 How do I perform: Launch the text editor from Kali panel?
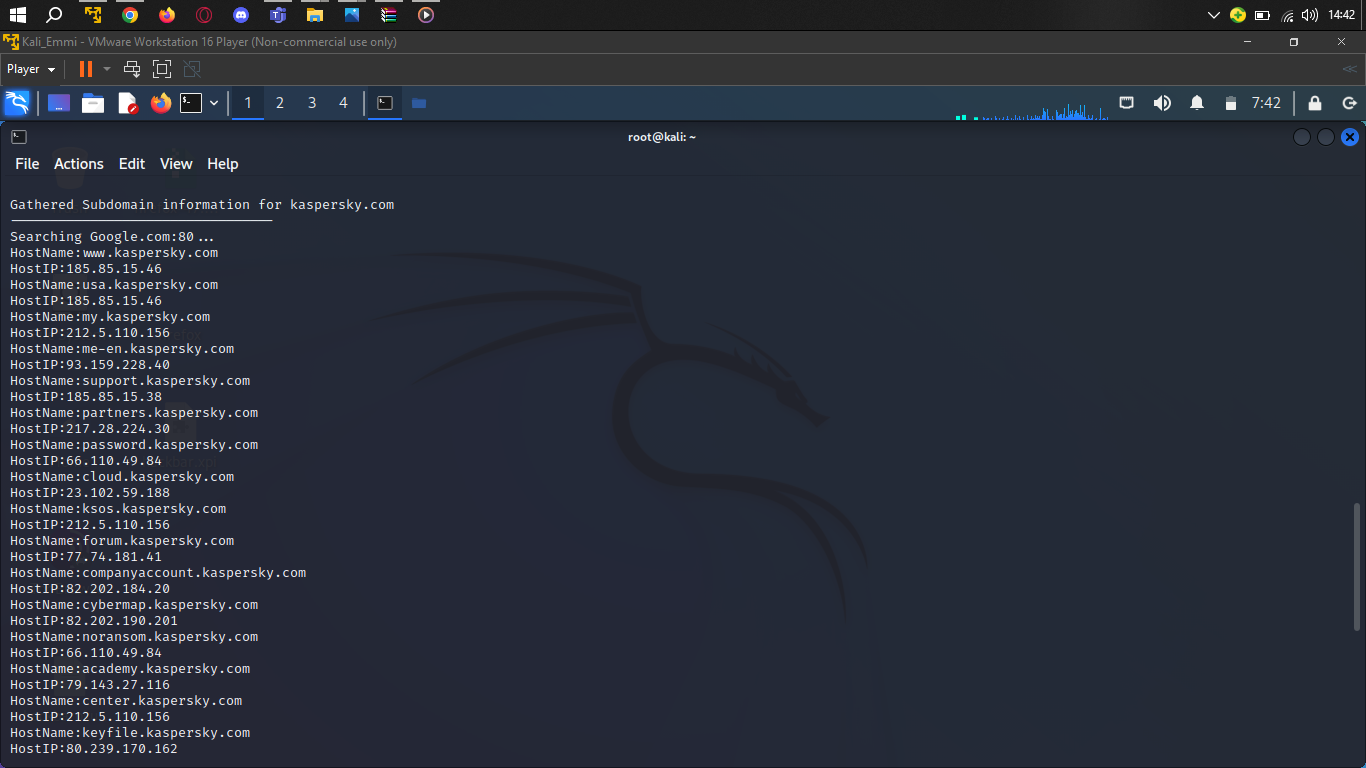coord(127,103)
